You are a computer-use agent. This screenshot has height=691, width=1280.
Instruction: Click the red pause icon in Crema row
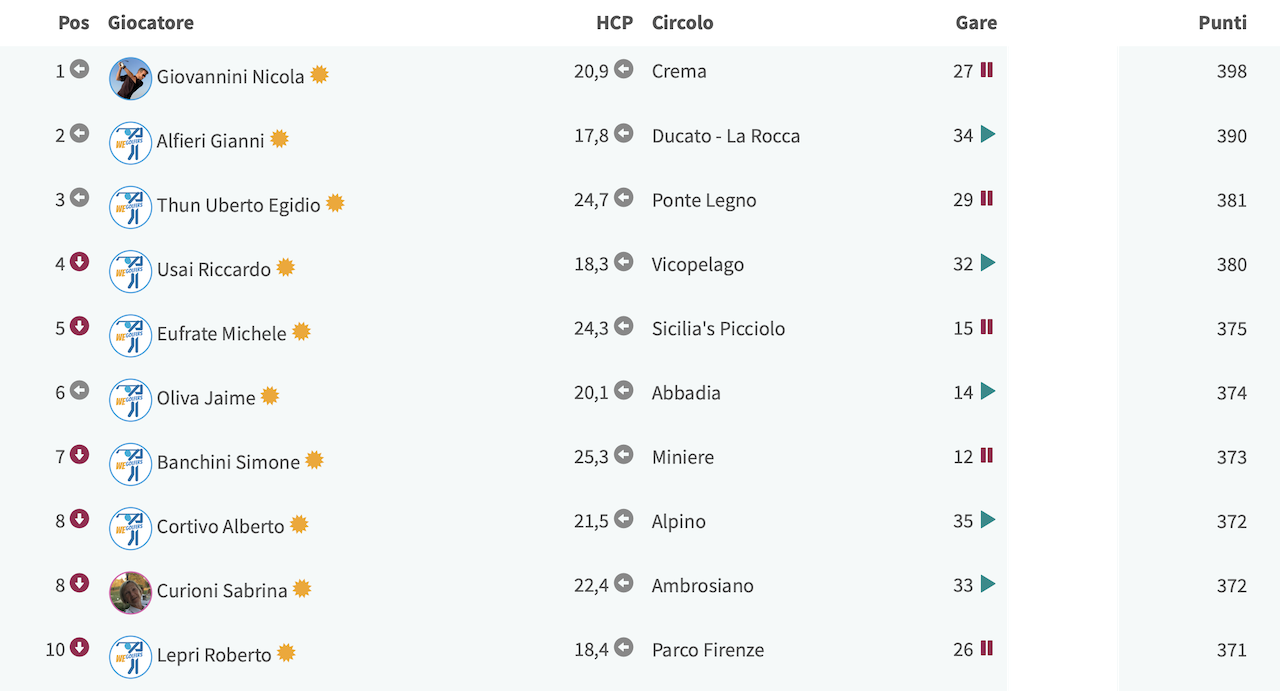pos(987,70)
